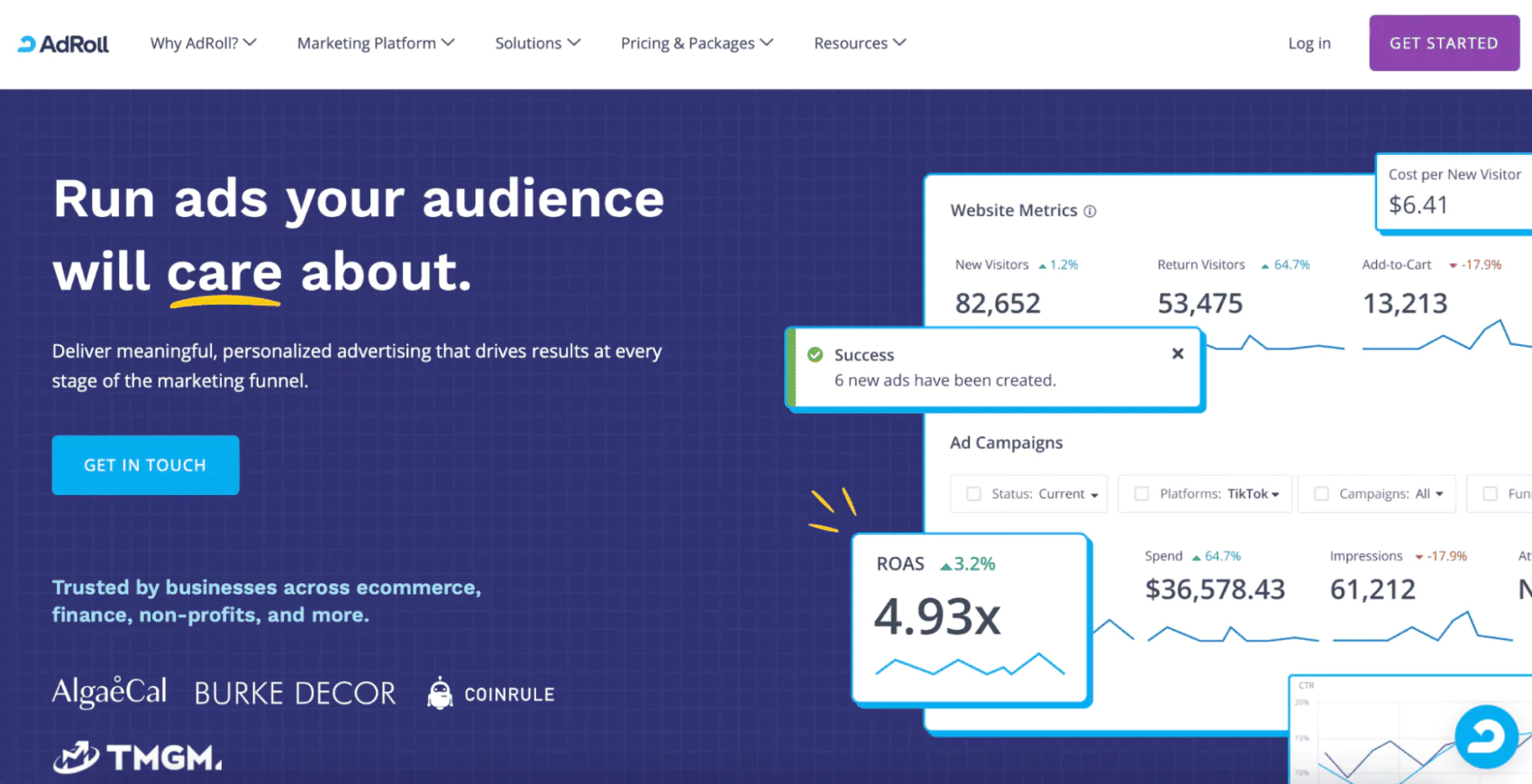The height and width of the screenshot is (784, 1532).
Task: Click the ROAS 4.93x card
Action: [971, 618]
